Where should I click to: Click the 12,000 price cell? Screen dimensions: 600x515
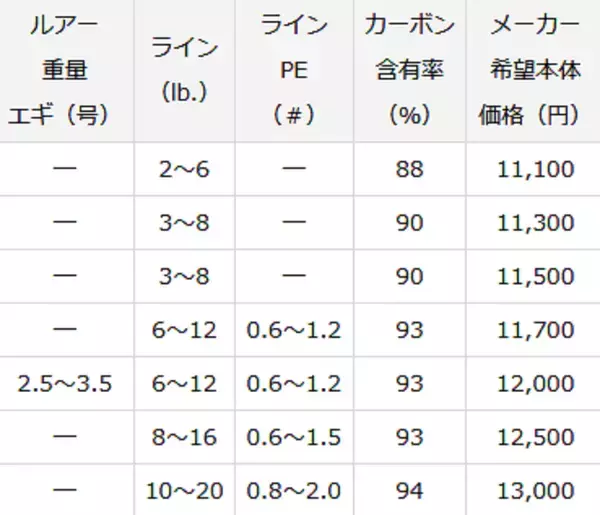(535, 383)
